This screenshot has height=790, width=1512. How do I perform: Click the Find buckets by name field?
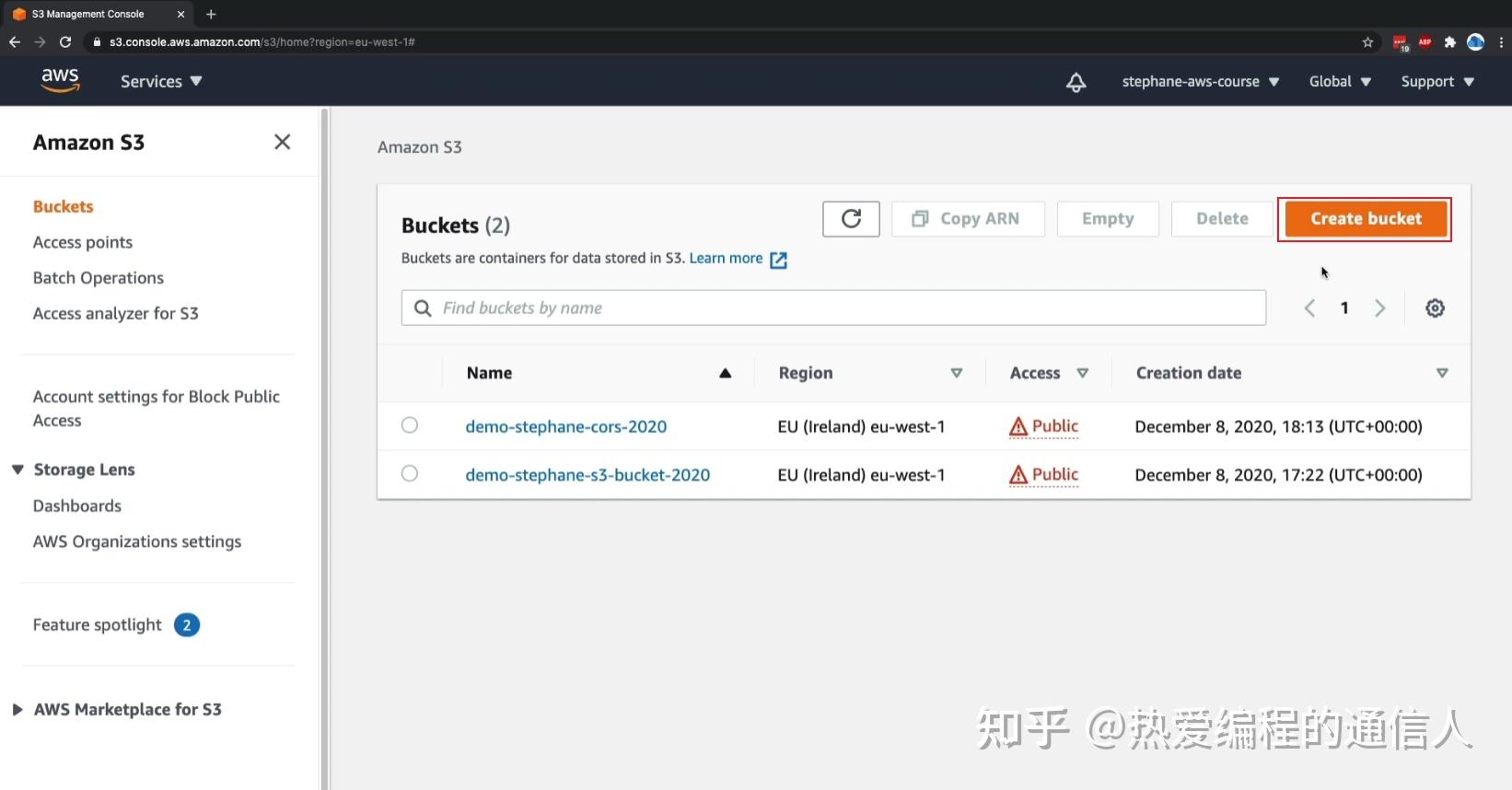(833, 308)
